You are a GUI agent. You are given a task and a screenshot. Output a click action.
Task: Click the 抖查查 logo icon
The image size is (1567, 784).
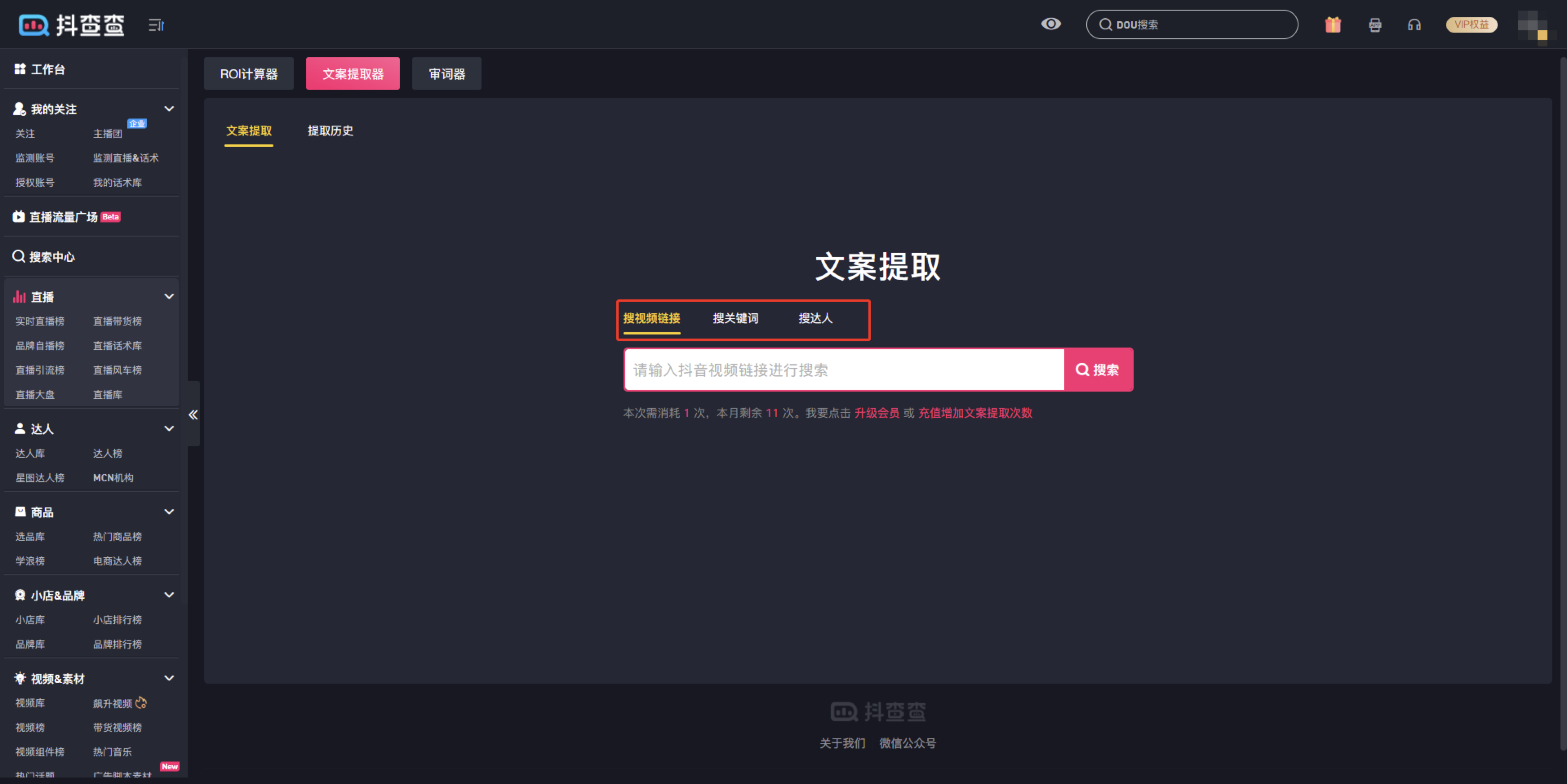tap(33, 25)
